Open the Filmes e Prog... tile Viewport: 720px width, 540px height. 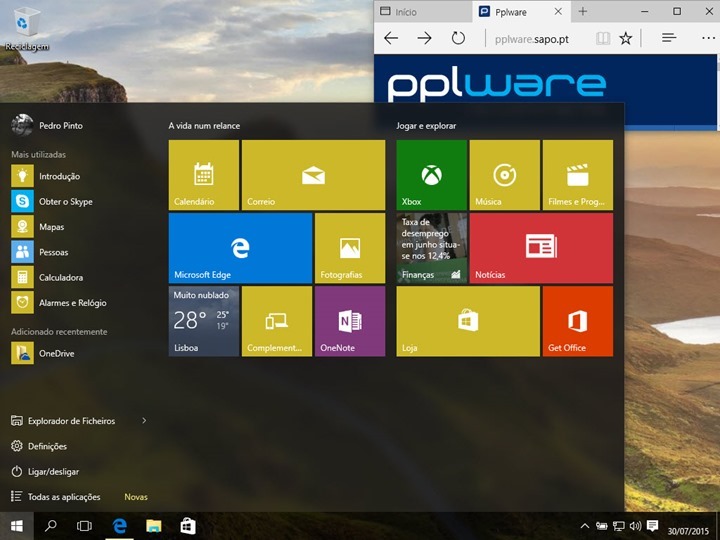578,175
